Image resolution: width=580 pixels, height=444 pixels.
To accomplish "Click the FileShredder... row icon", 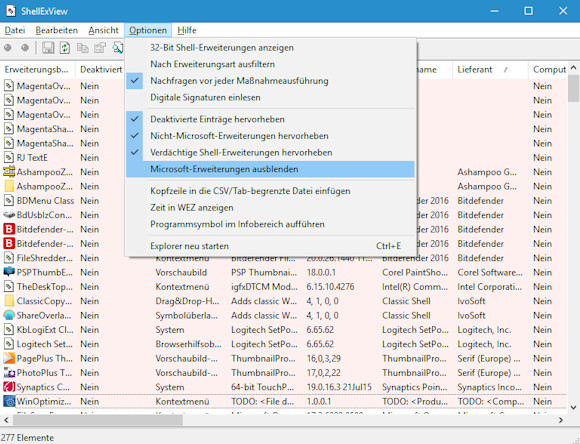I will pos(9,258).
